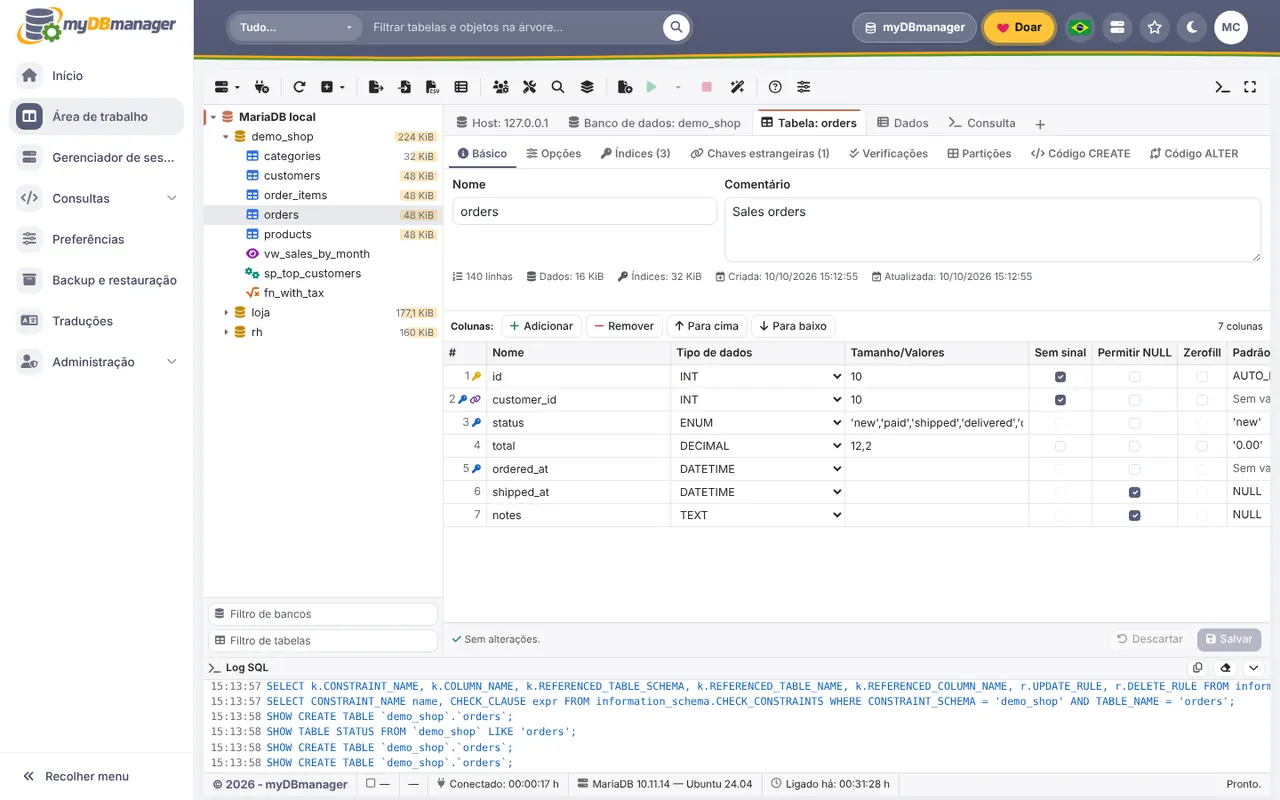Image resolution: width=1280 pixels, height=800 pixels.
Task: Click the Adicionar column button
Action: coord(541,326)
